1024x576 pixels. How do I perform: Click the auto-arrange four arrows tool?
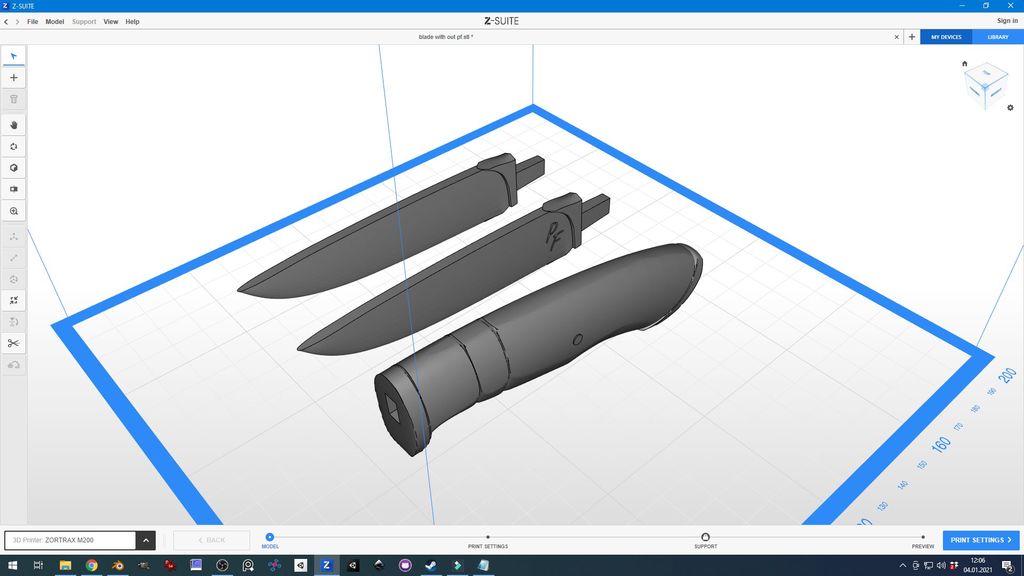tap(14, 300)
